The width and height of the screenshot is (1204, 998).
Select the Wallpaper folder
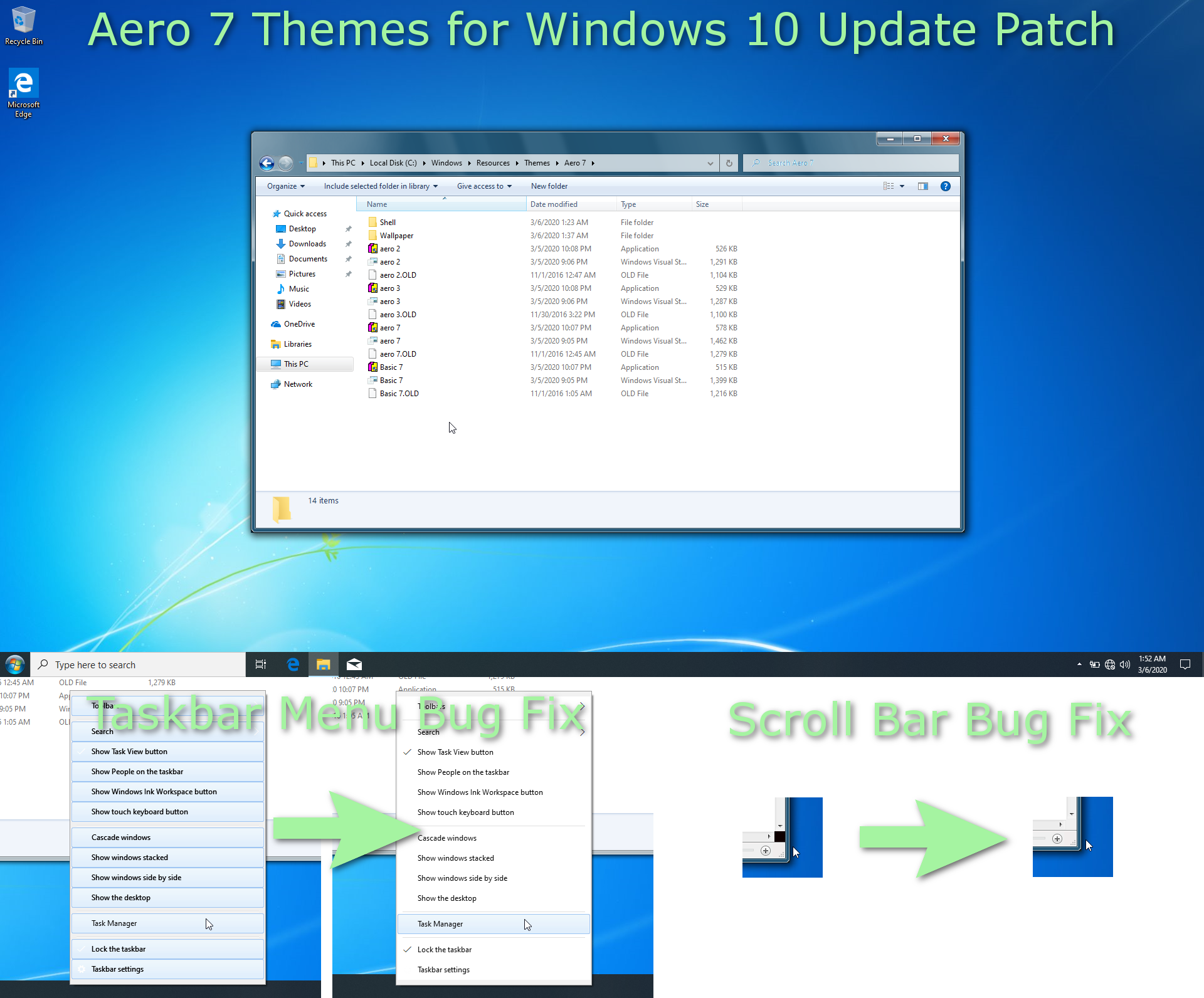click(x=396, y=236)
